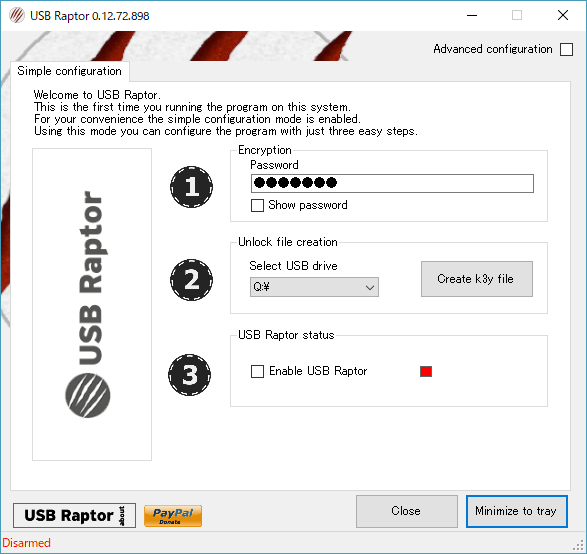Click the step 1 number badge
Viewport: 587px width, 554px height.
click(191, 187)
